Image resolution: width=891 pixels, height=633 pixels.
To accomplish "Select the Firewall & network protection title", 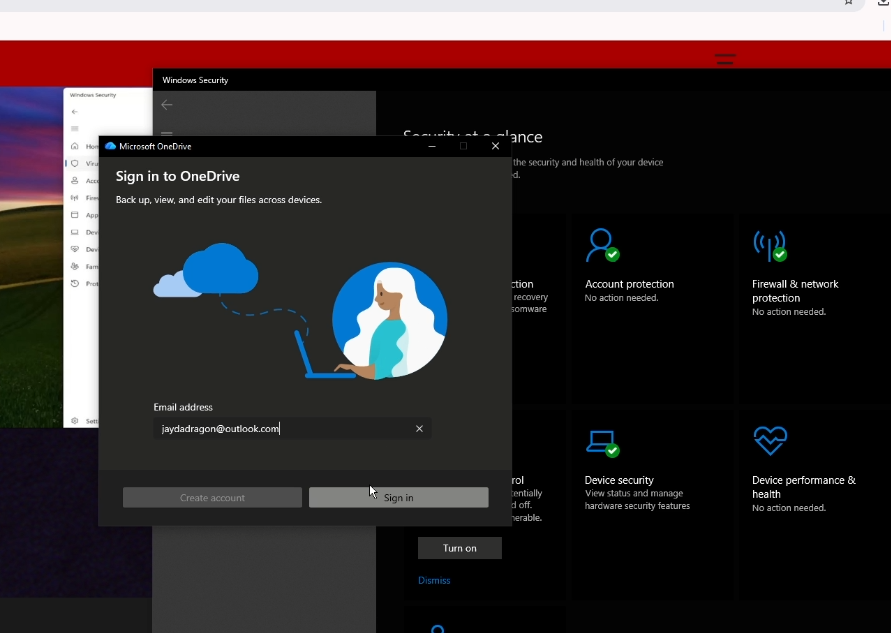I will [x=795, y=291].
